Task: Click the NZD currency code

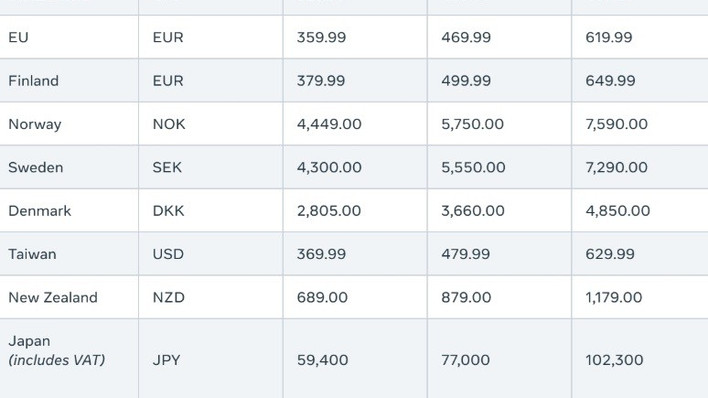Action: 168,297
